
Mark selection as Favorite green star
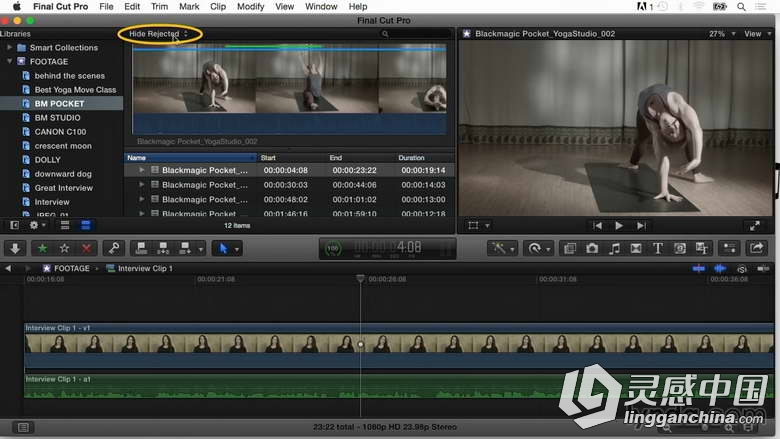coord(43,248)
